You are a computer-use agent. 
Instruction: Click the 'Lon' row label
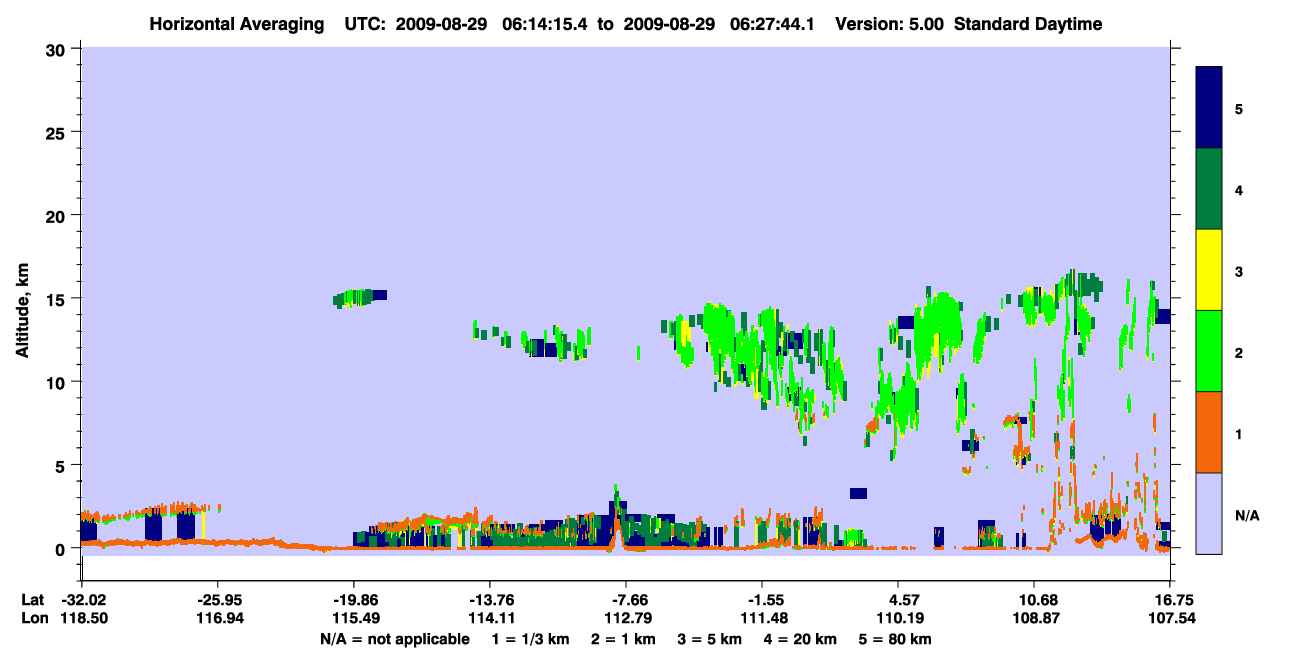click(33, 618)
